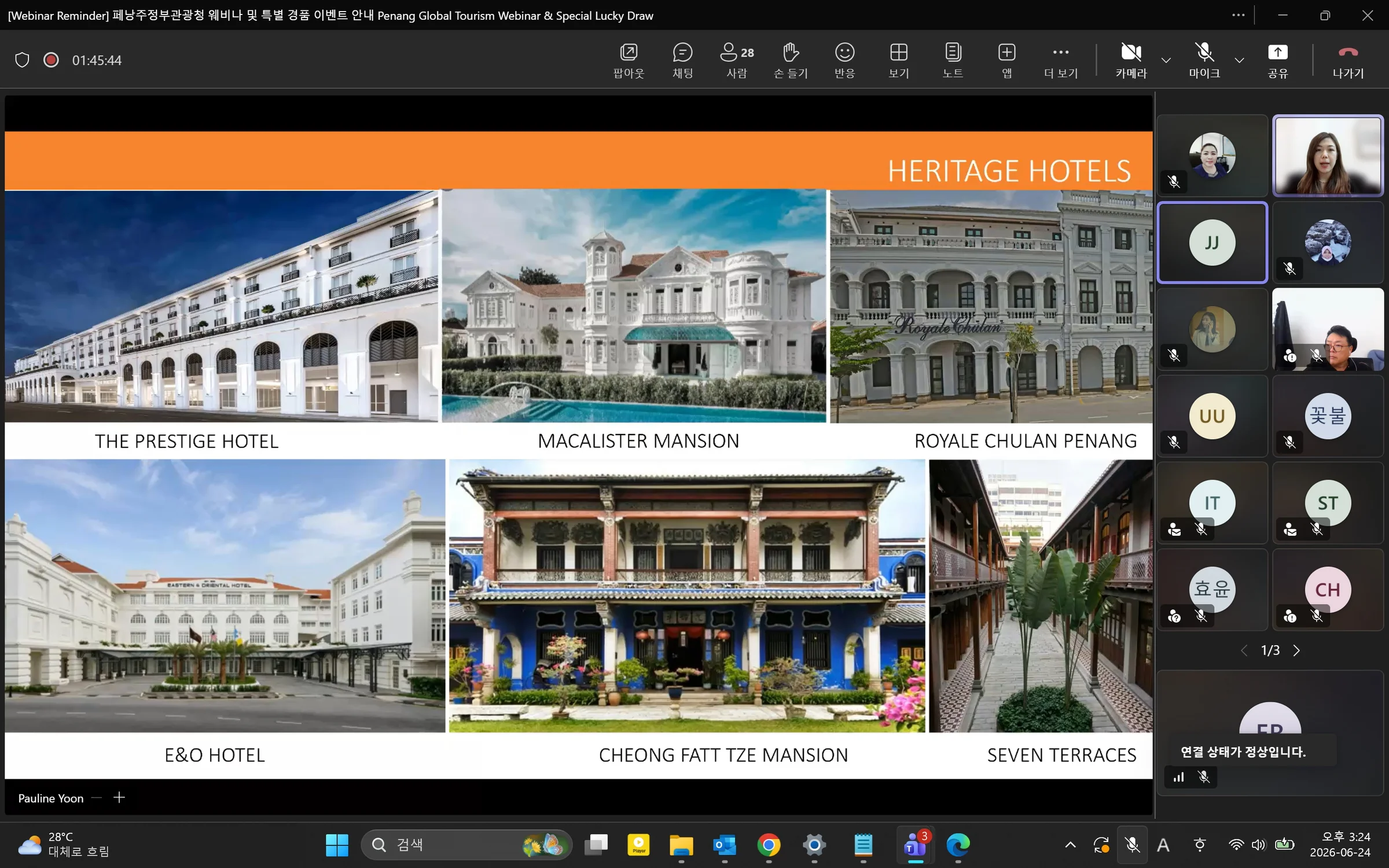This screenshot has width=1389, height=868.
Task: Leave the meeting with 나가기
Action: coord(1348,60)
